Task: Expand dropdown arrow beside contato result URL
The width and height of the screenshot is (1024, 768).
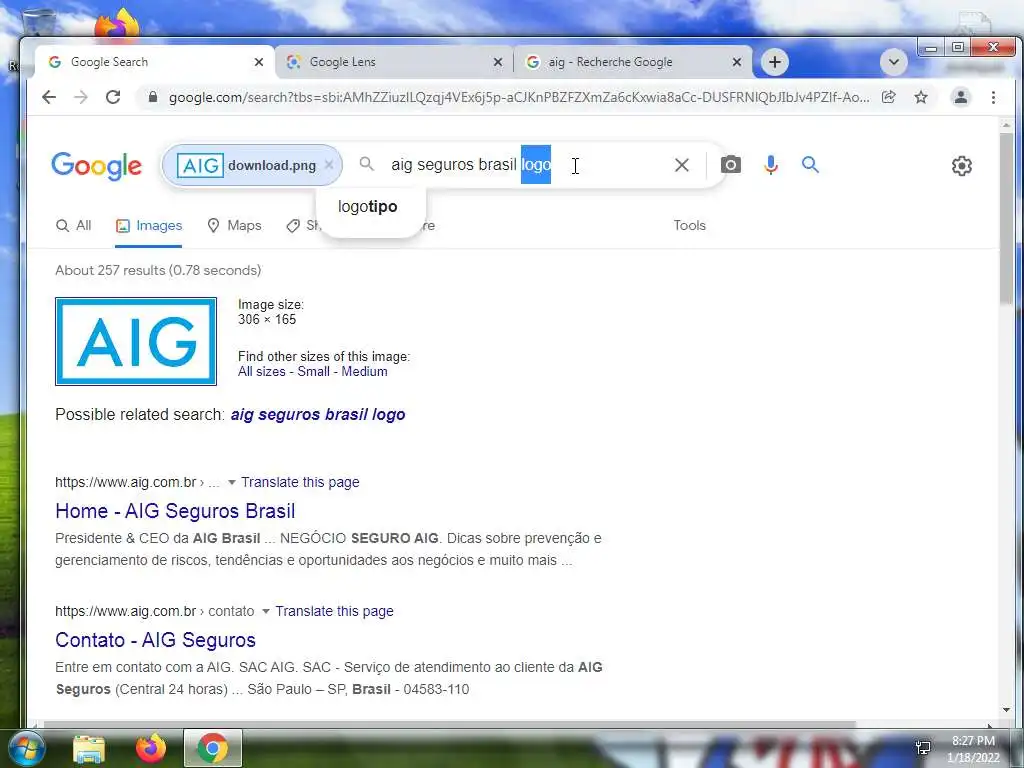Action: click(x=265, y=612)
